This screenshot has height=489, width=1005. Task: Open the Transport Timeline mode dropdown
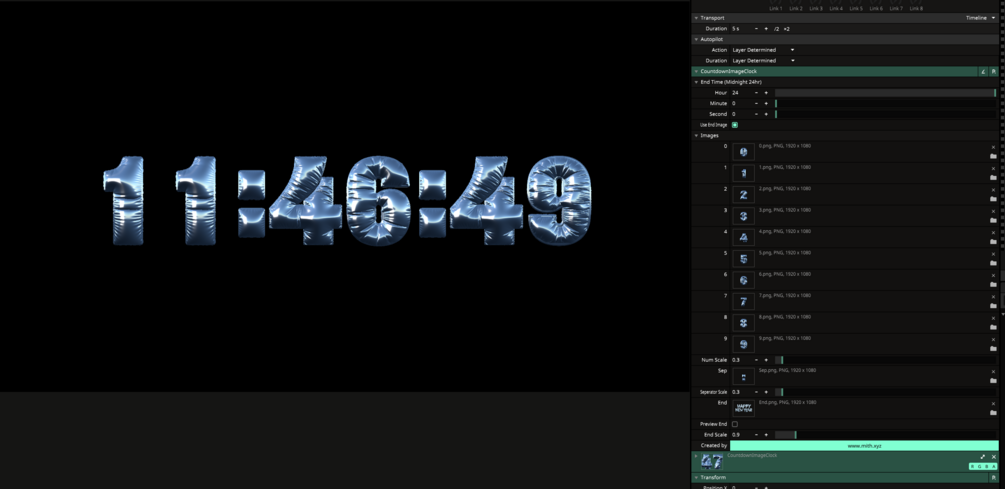pos(981,18)
